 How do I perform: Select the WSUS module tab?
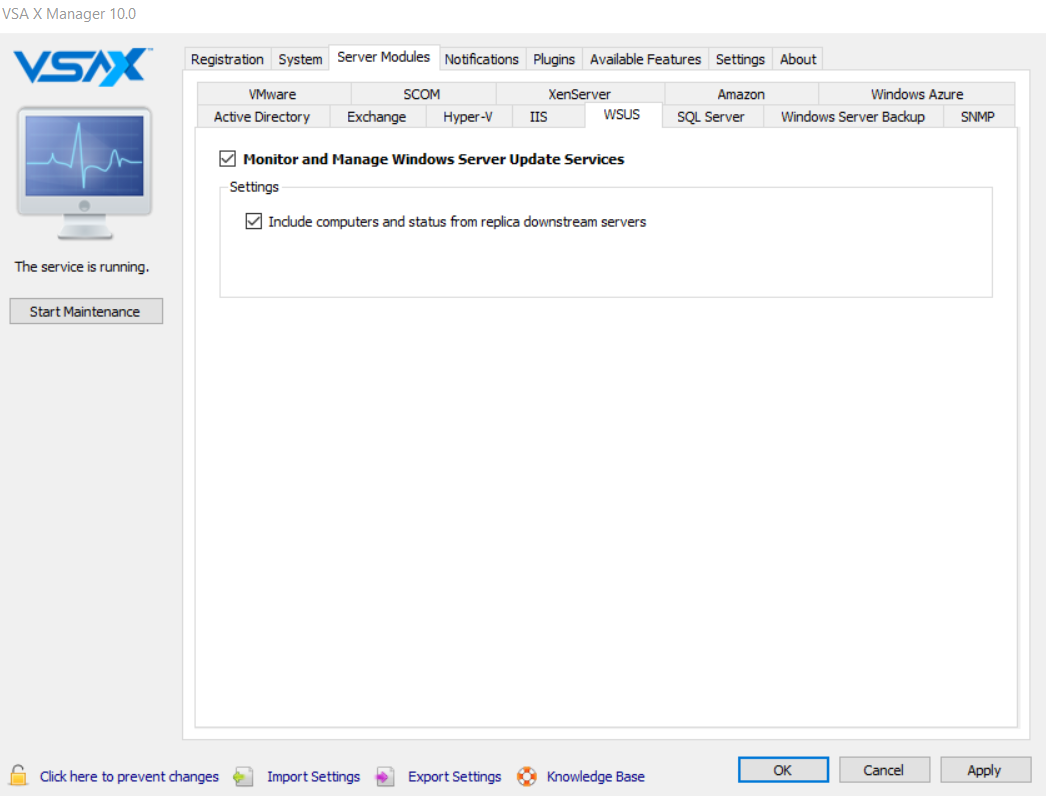click(622, 115)
